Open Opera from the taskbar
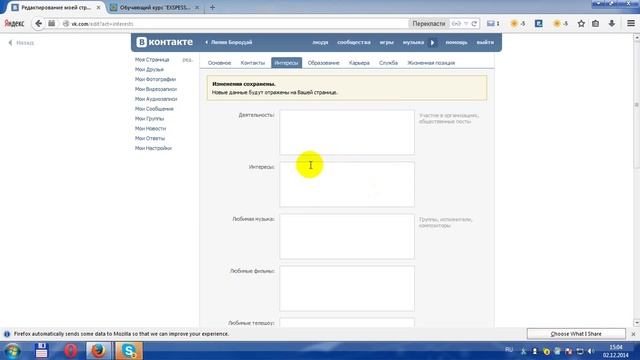Viewport: 640px width, 360px height. point(70,351)
